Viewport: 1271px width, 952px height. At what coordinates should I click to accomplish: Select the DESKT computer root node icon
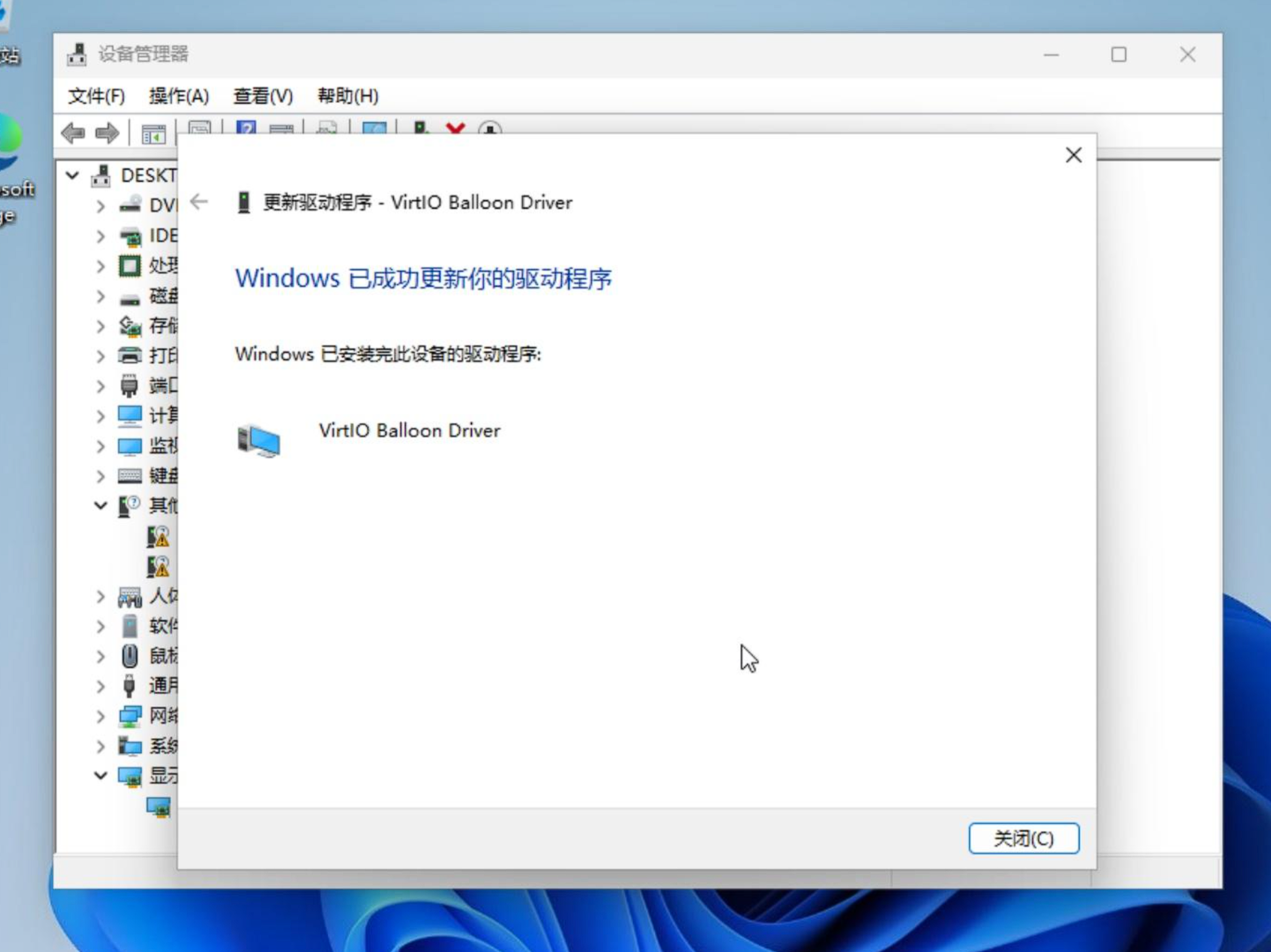click(x=101, y=176)
